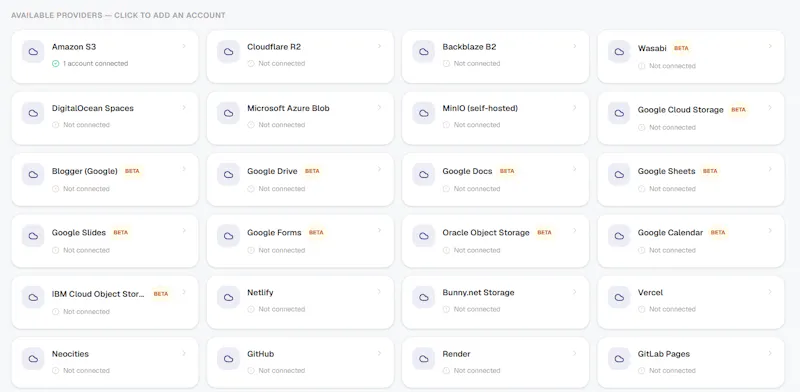Click the GitLab Pages cloud icon
Screen dimensions: 800x392
(619, 358)
